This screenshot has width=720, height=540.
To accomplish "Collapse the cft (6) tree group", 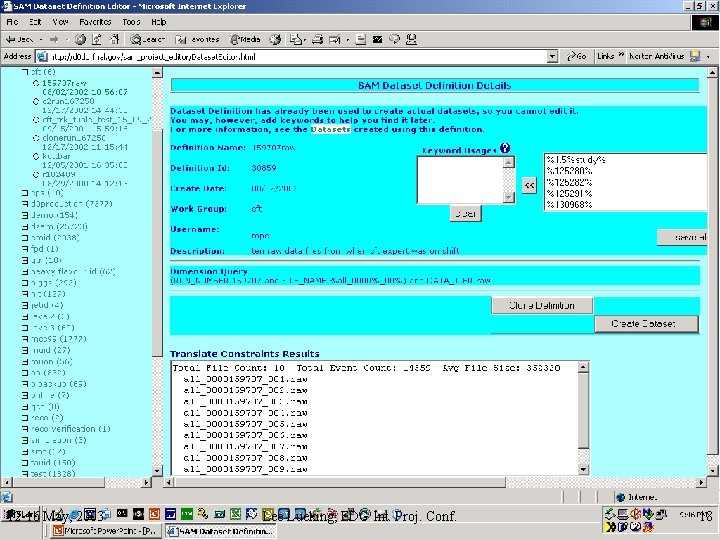I will 25,72.
